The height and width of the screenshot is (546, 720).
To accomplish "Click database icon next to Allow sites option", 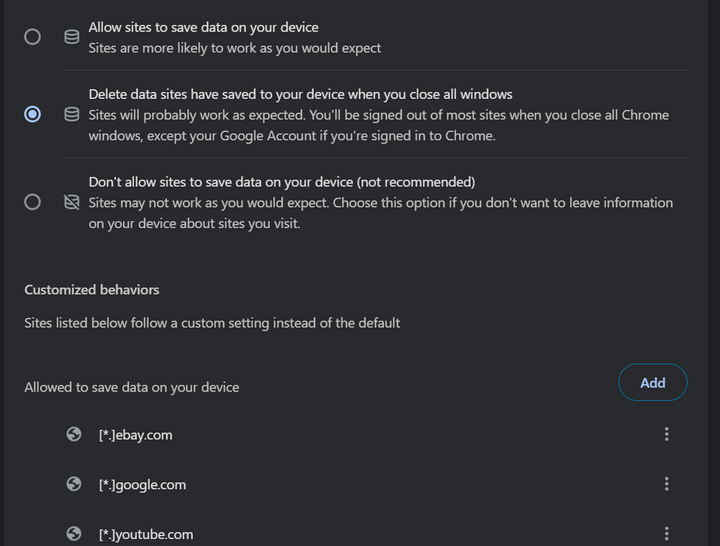I will coord(72,37).
